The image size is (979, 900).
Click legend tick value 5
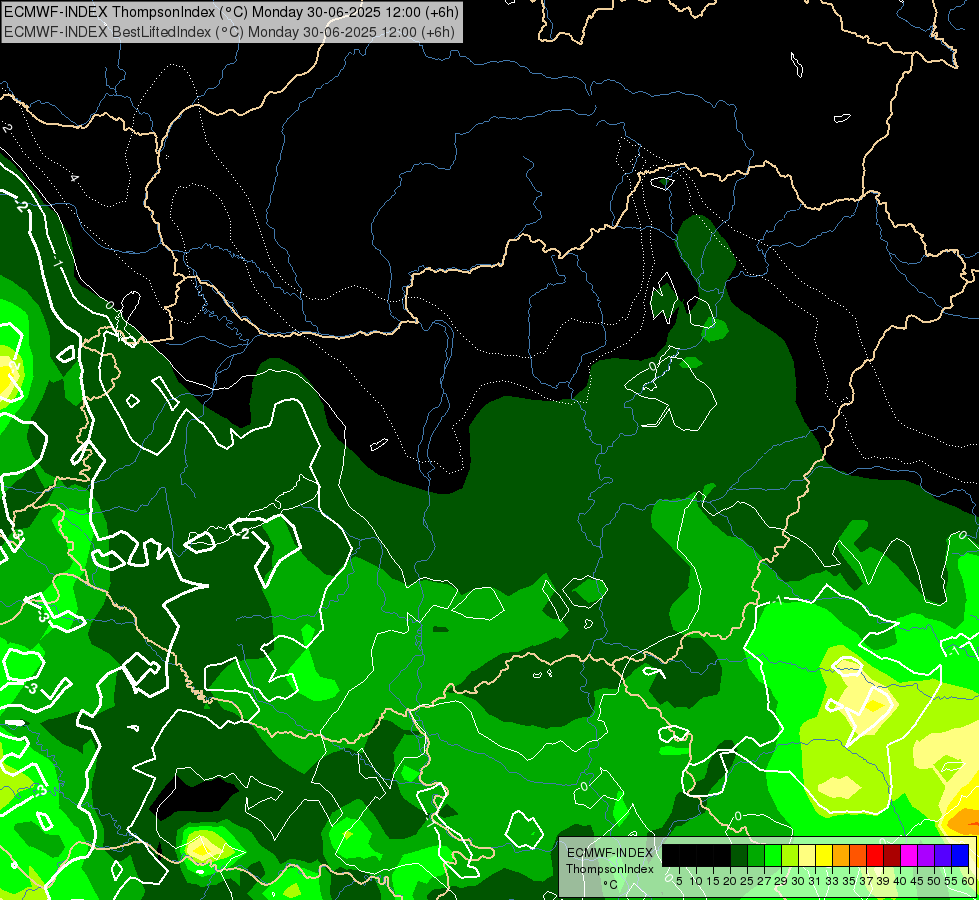(x=679, y=881)
